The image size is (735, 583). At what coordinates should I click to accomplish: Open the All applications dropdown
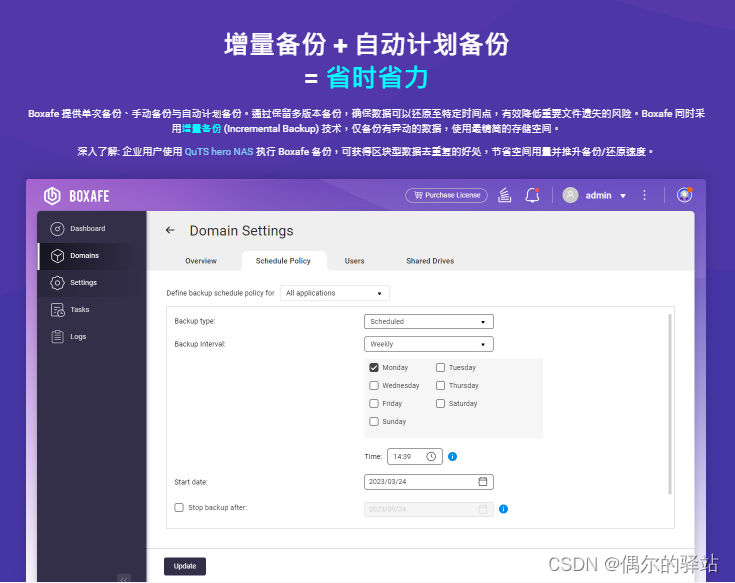pos(335,293)
